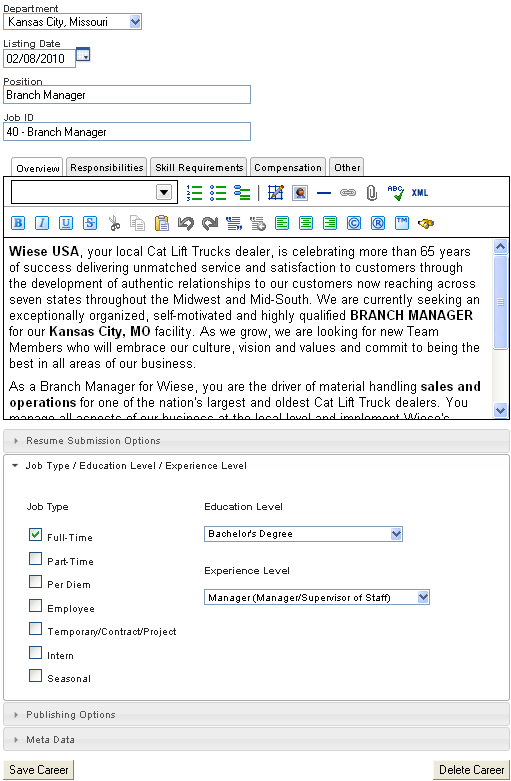This screenshot has height=781, width=511.
Task: Click the Save Career button
Action: coord(38,770)
